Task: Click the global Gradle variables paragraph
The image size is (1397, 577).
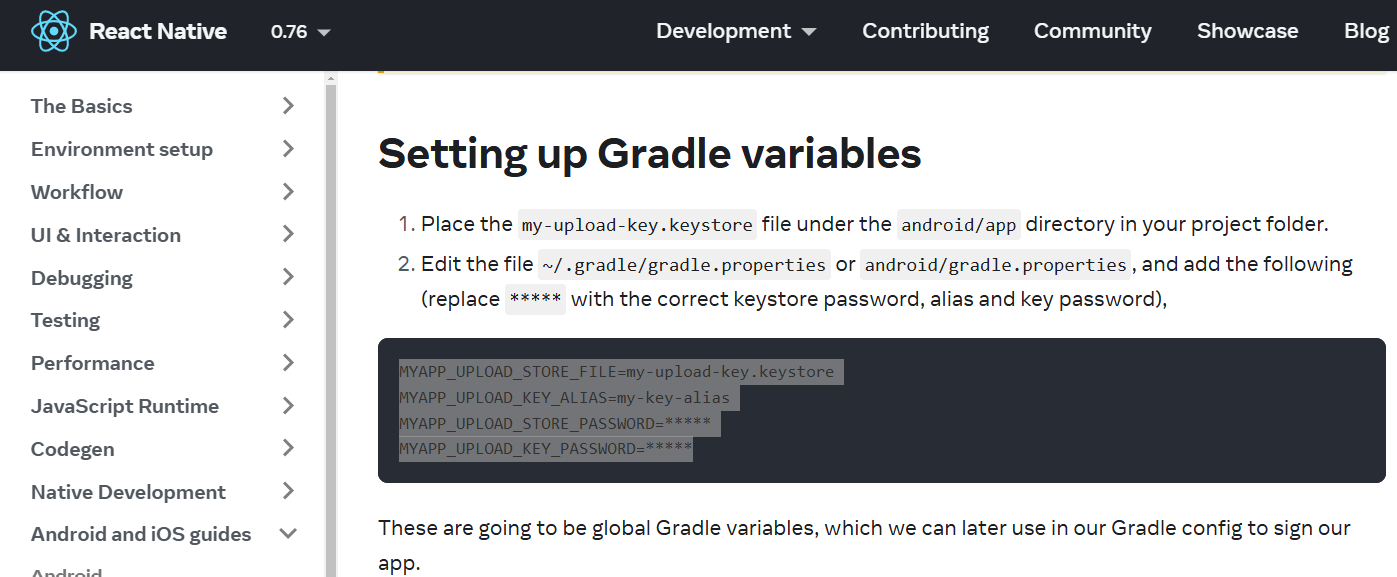Action: pyautogui.click(x=864, y=545)
